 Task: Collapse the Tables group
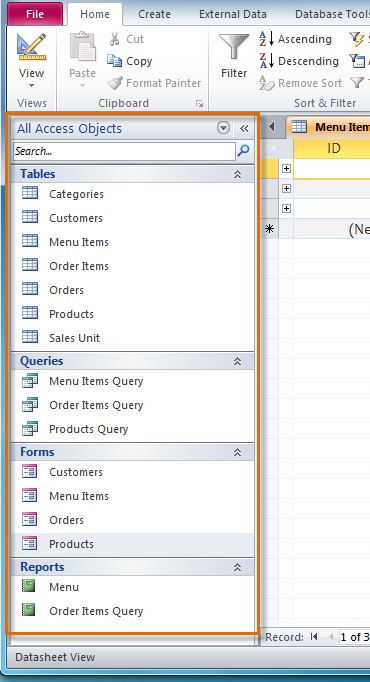point(237,174)
